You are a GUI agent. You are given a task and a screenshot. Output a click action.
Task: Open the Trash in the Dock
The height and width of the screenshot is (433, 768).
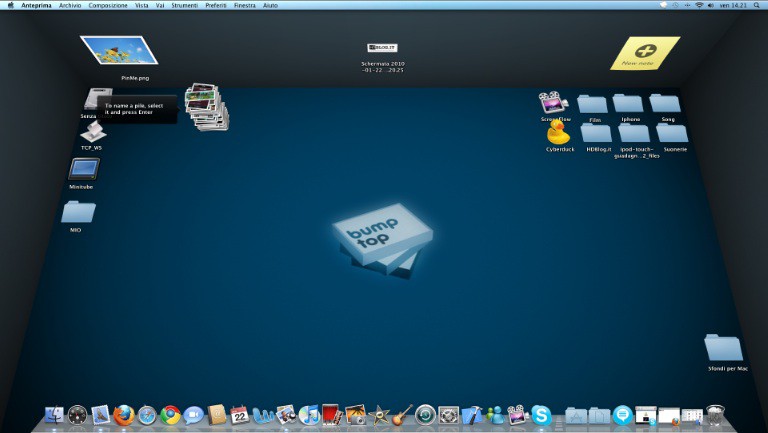tap(716, 415)
